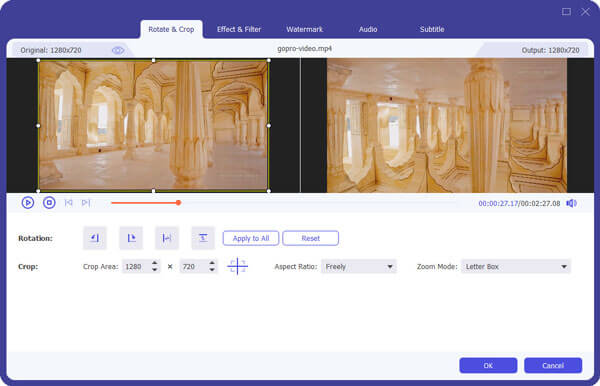This screenshot has height=386, width=600.
Task: Flip video vertically
Action: 203,238
